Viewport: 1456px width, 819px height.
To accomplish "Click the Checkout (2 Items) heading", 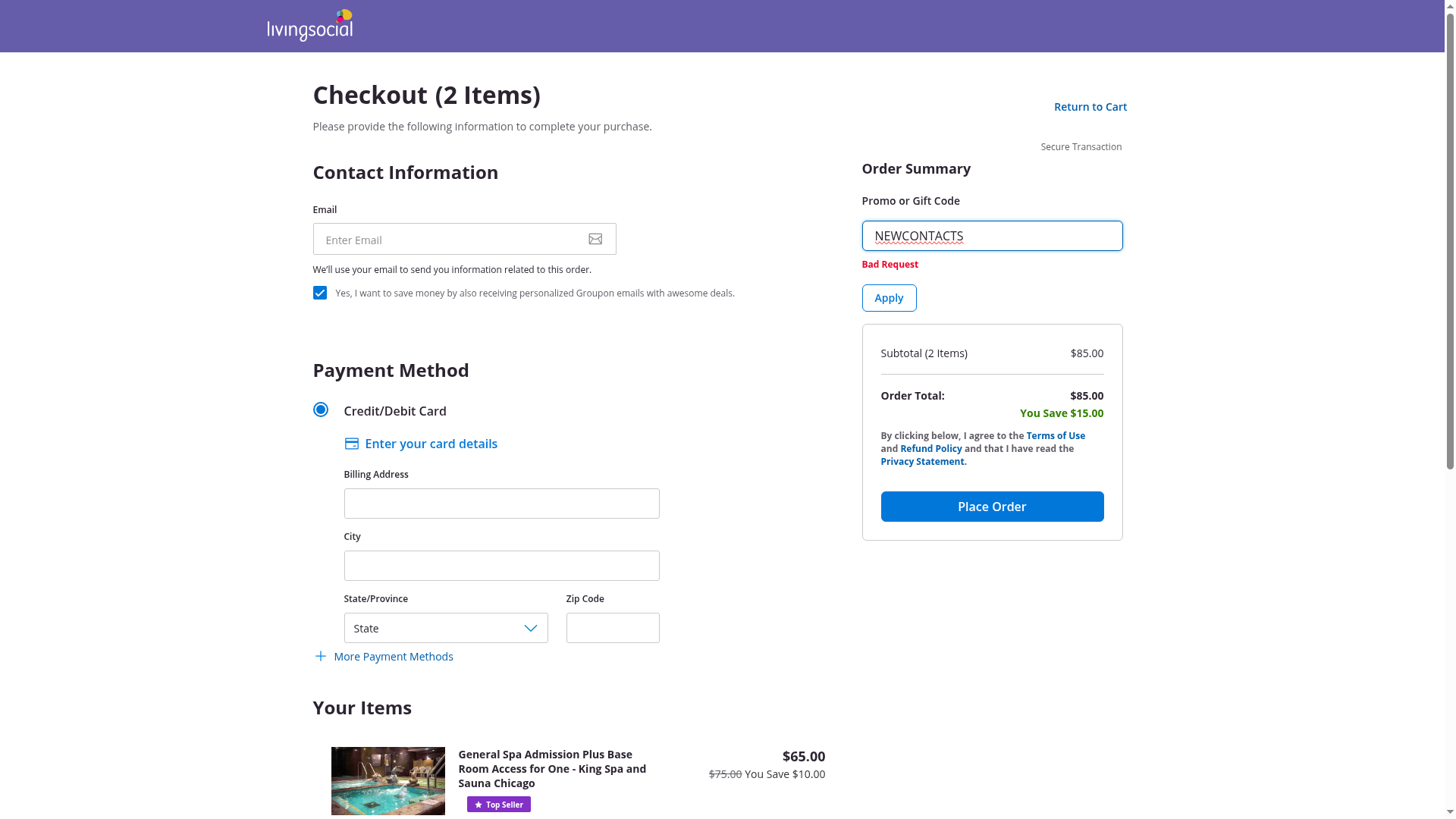I will coord(426,95).
